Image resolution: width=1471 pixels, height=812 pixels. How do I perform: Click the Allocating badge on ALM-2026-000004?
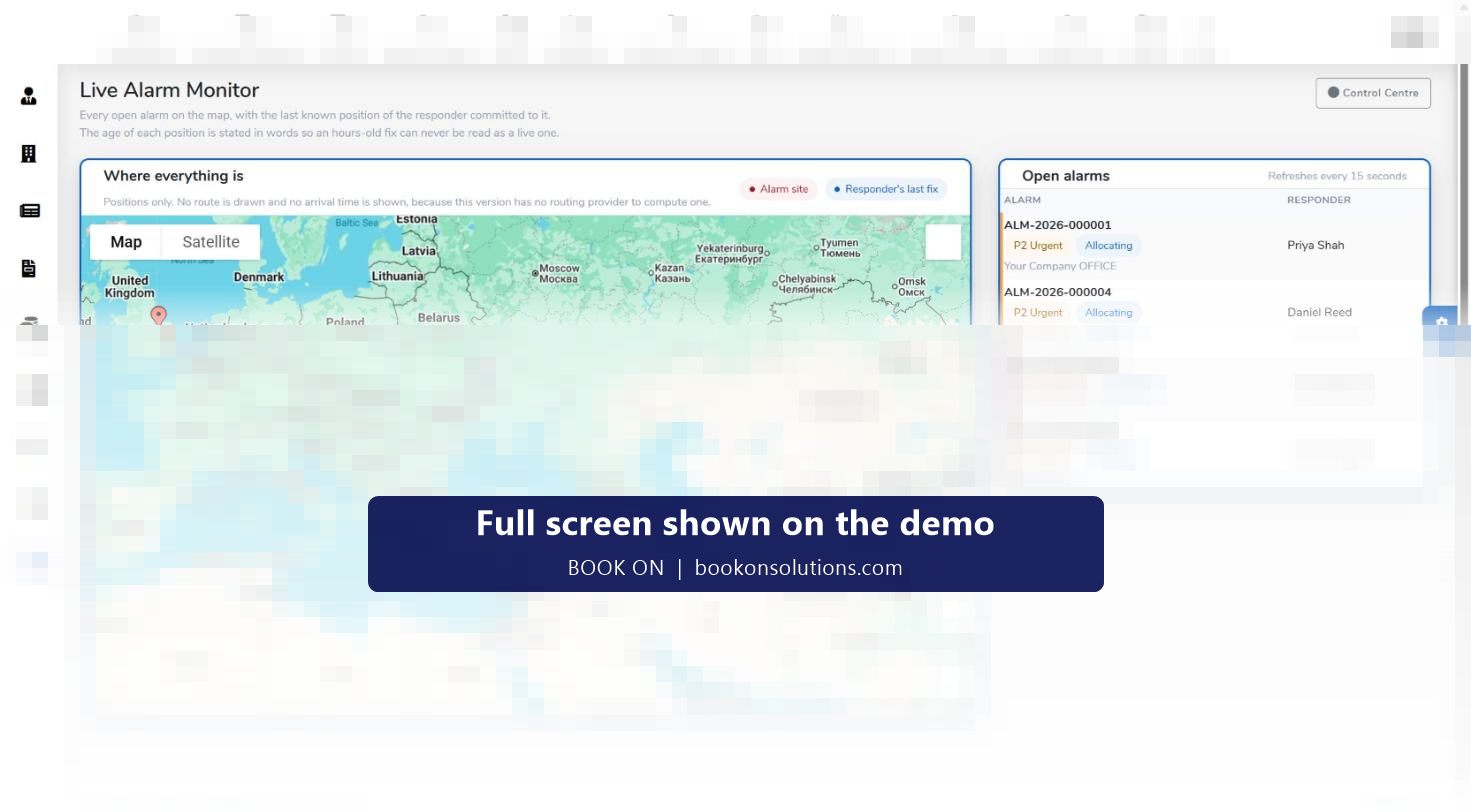click(x=1108, y=313)
